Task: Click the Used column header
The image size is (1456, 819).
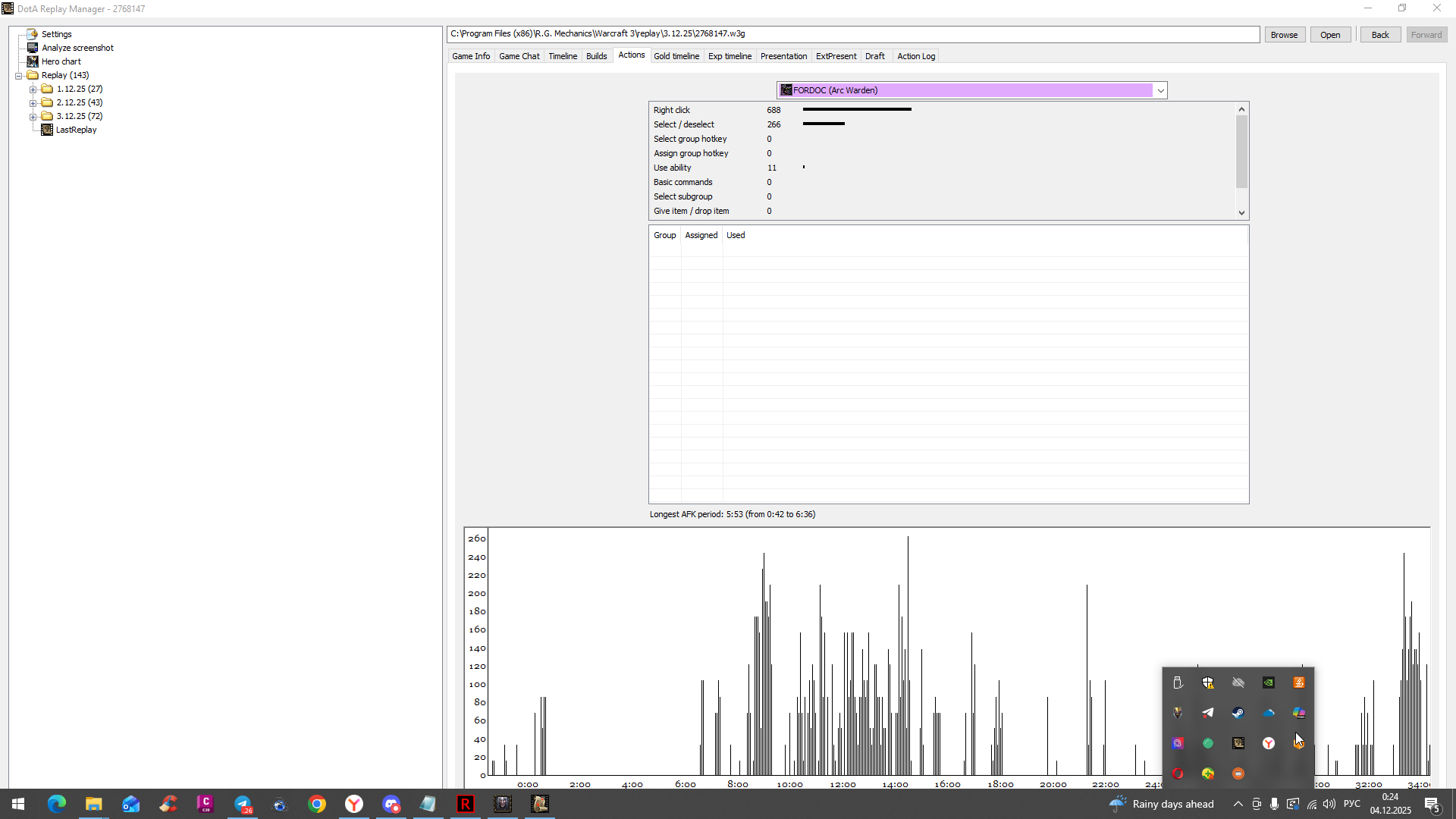Action: click(x=735, y=235)
